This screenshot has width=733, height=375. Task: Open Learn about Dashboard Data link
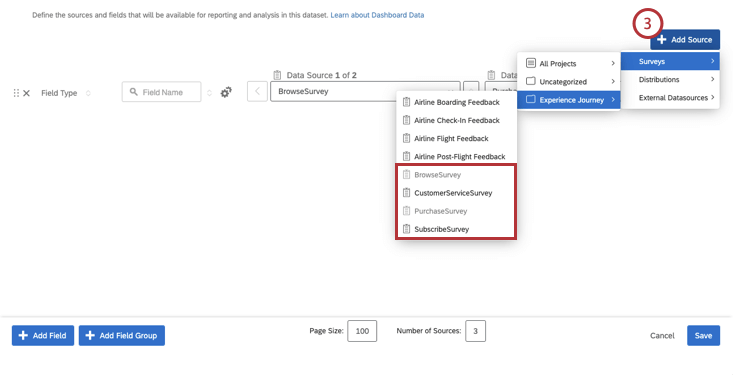[x=377, y=15]
